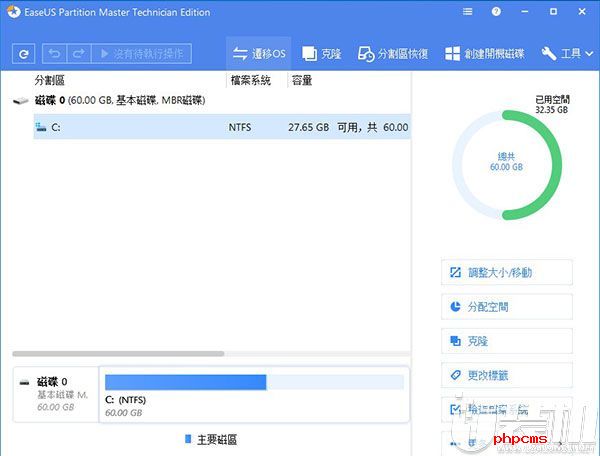Click the 總共 60.00 GB chart label
Image resolution: width=600 pixels, height=456 pixels.
(x=506, y=162)
